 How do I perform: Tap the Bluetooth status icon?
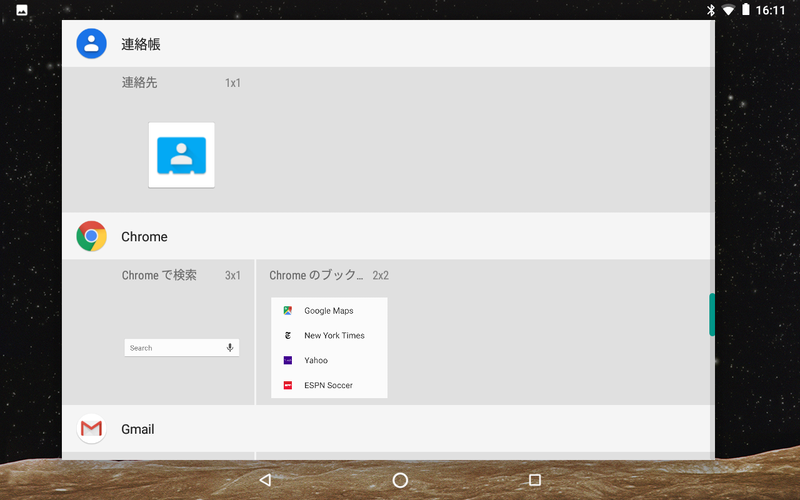click(711, 10)
